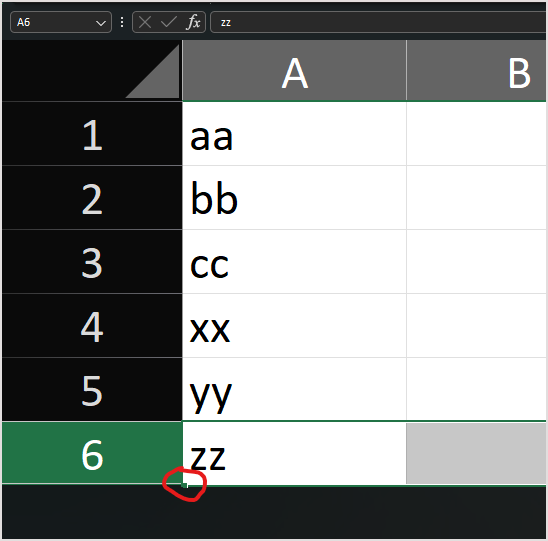The image size is (548, 541).
Task: Select the cell containing yy
Action: pyautogui.click(x=294, y=389)
